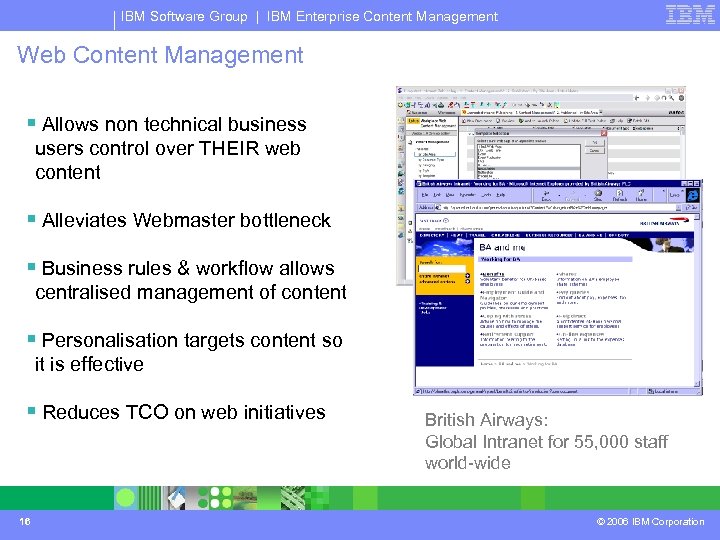Click the 'Alleviates Webmaster bottleneck' bullet

point(186,220)
